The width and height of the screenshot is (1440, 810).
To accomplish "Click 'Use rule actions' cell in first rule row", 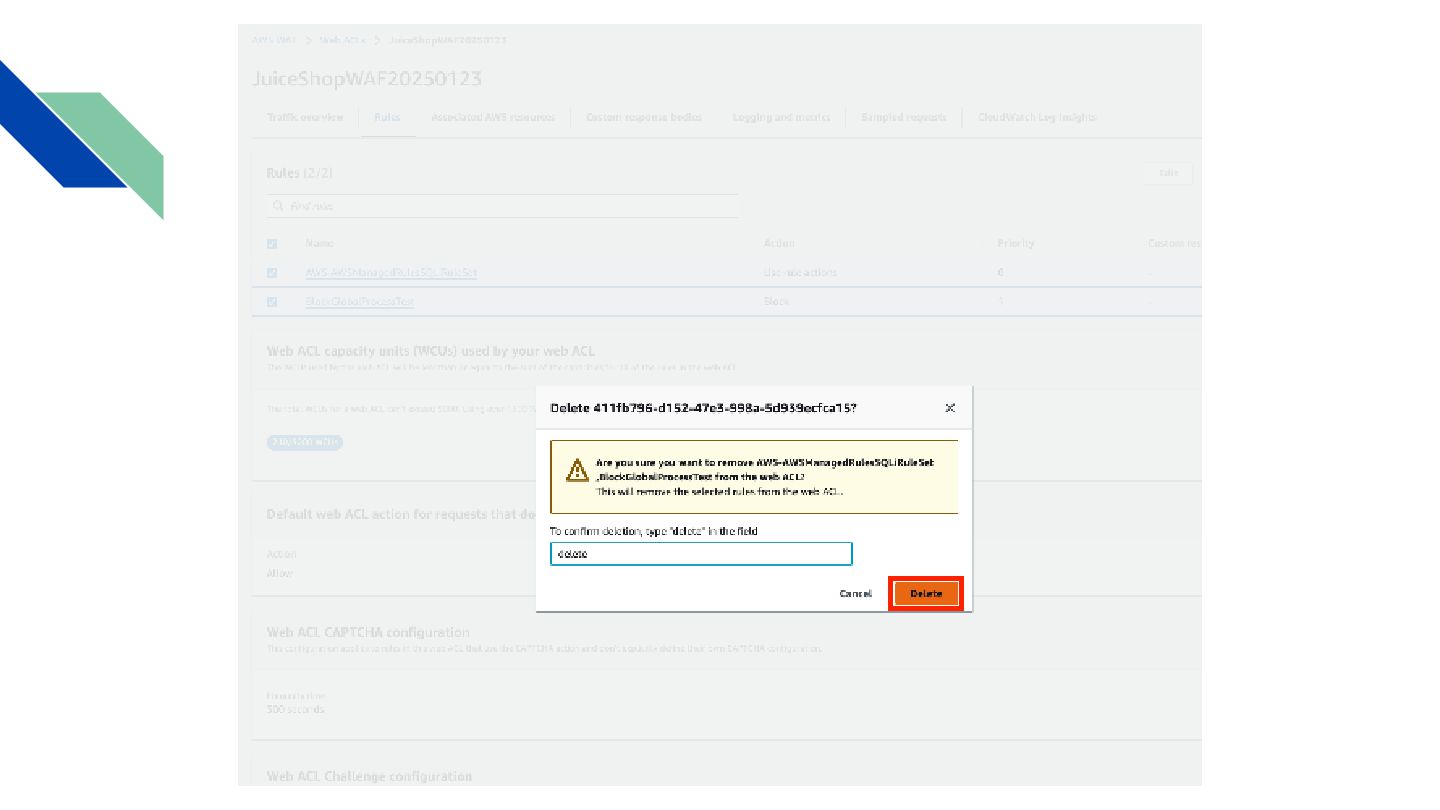I will [x=800, y=272].
